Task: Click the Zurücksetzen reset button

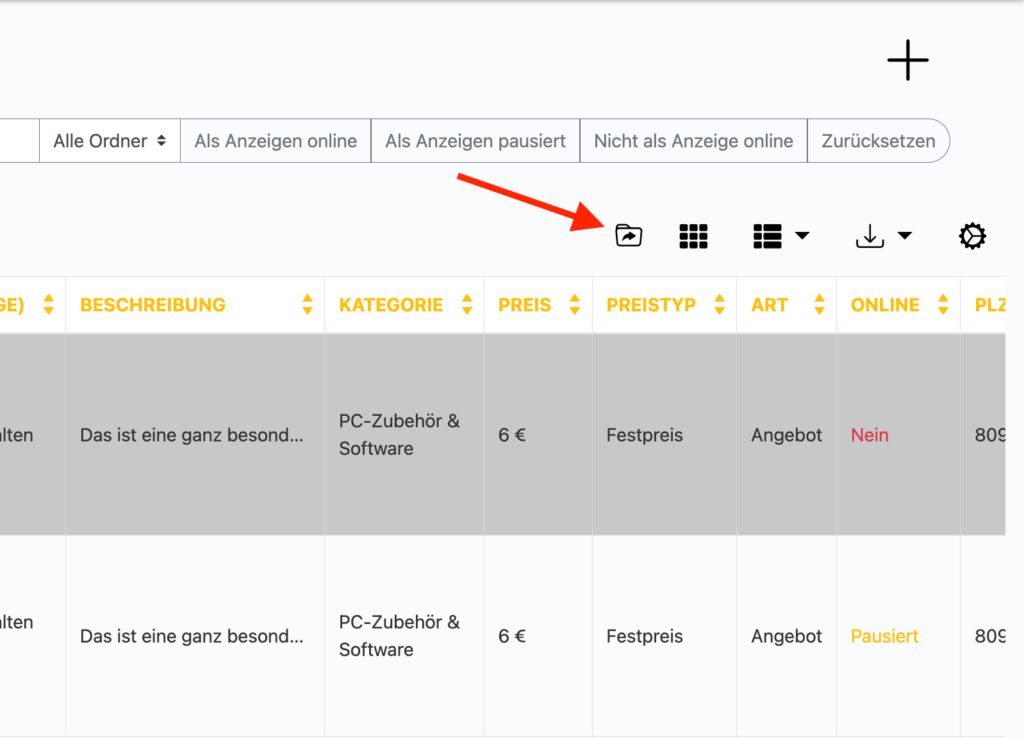Action: tap(878, 140)
